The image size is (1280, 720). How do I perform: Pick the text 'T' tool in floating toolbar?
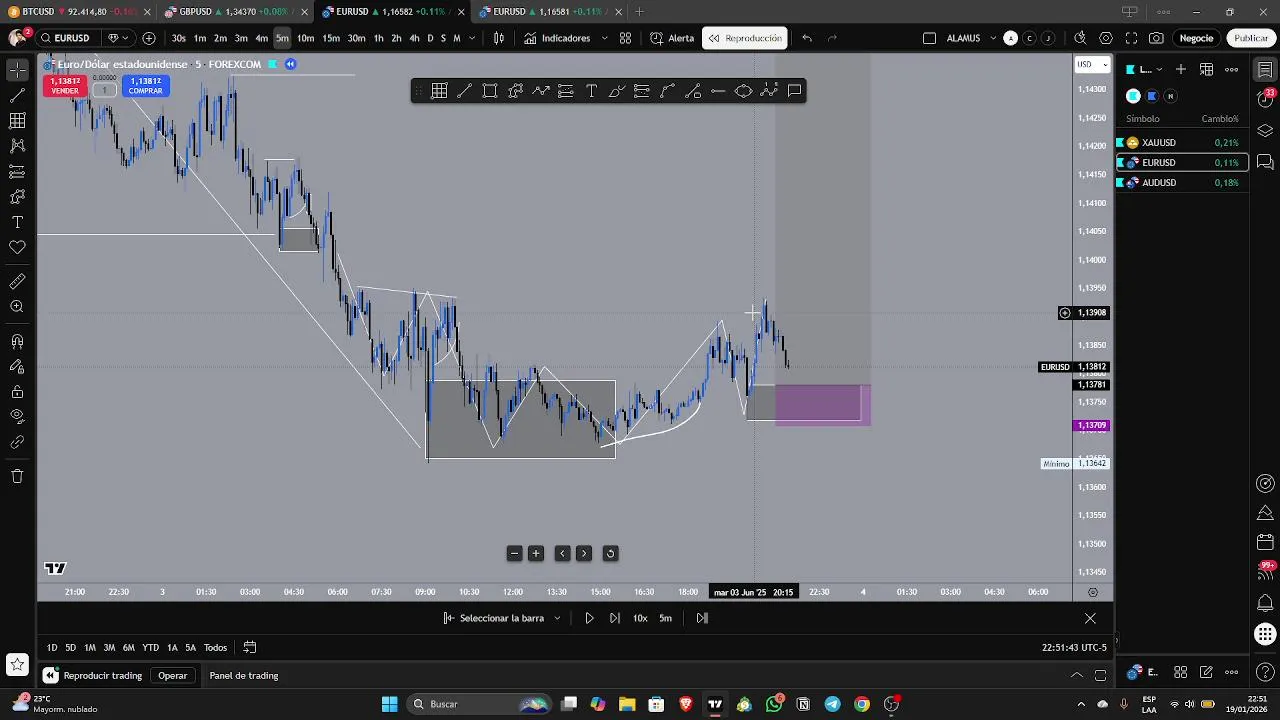tap(591, 91)
